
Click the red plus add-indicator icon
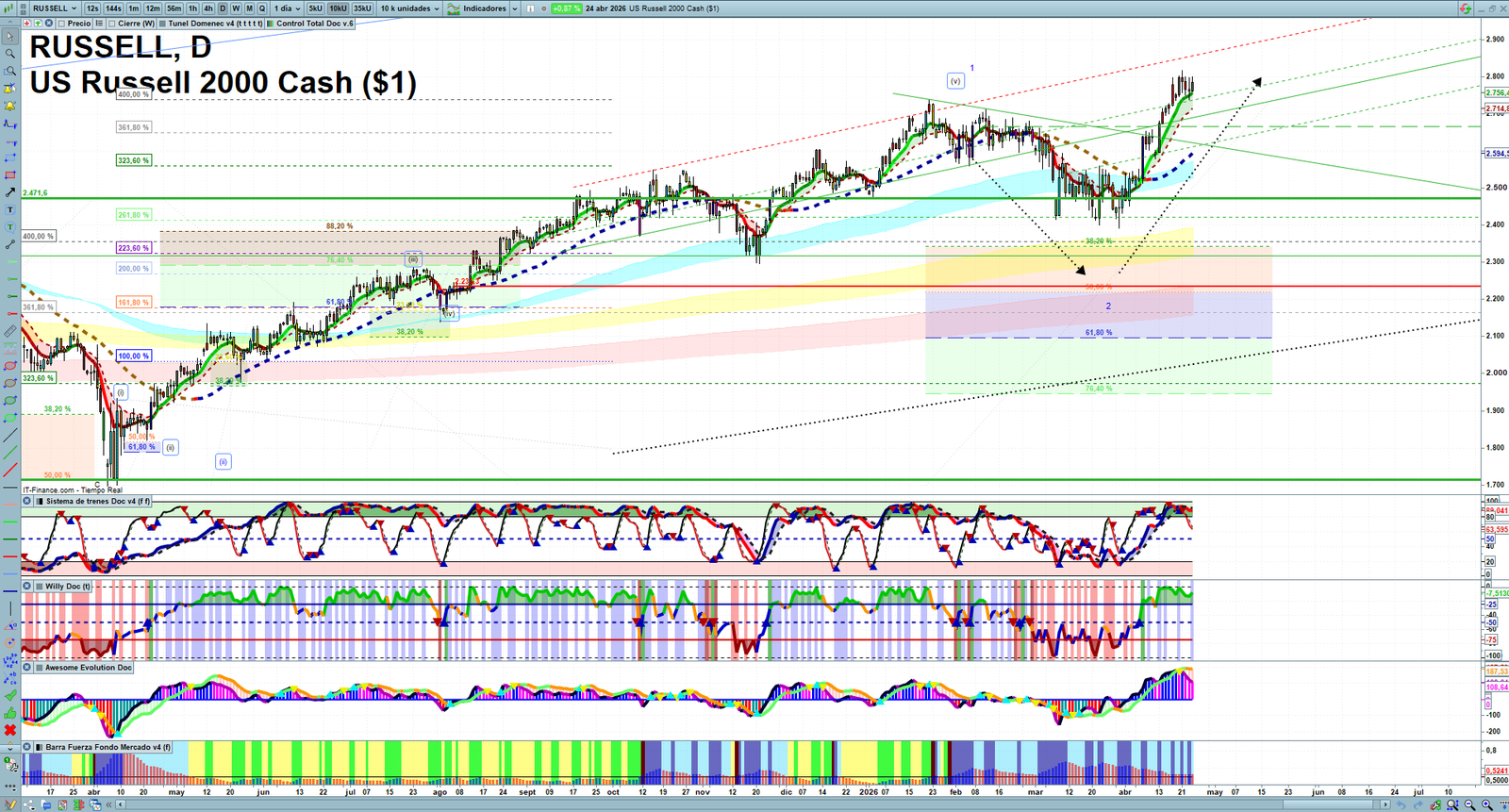27,24
